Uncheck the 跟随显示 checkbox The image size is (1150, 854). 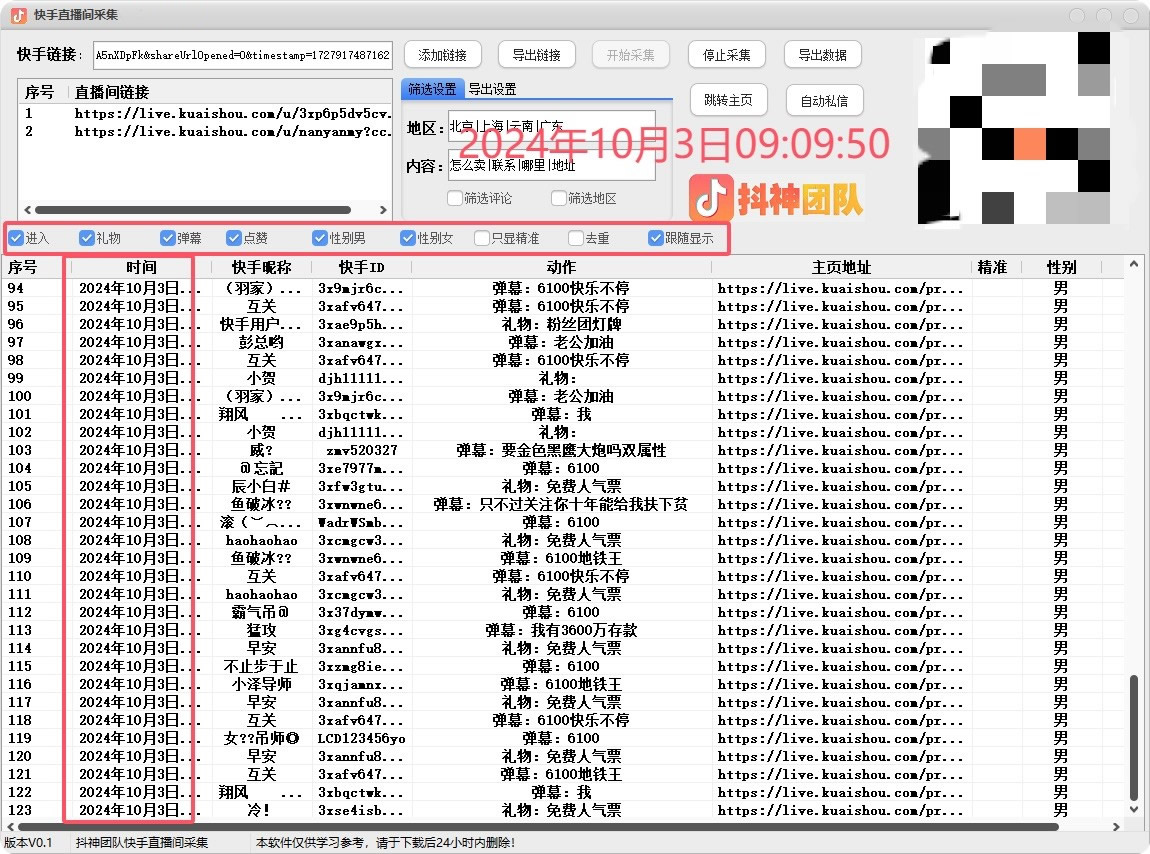coord(656,238)
